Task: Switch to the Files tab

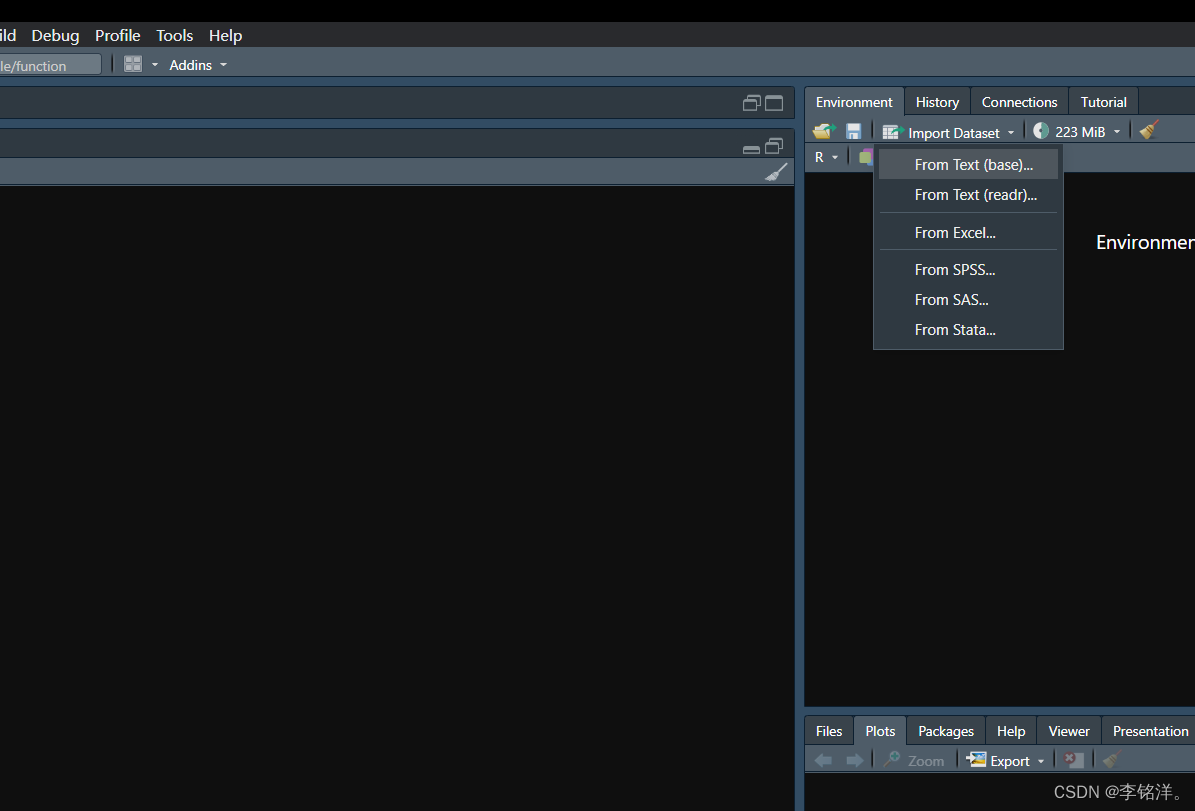Action: point(828,731)
